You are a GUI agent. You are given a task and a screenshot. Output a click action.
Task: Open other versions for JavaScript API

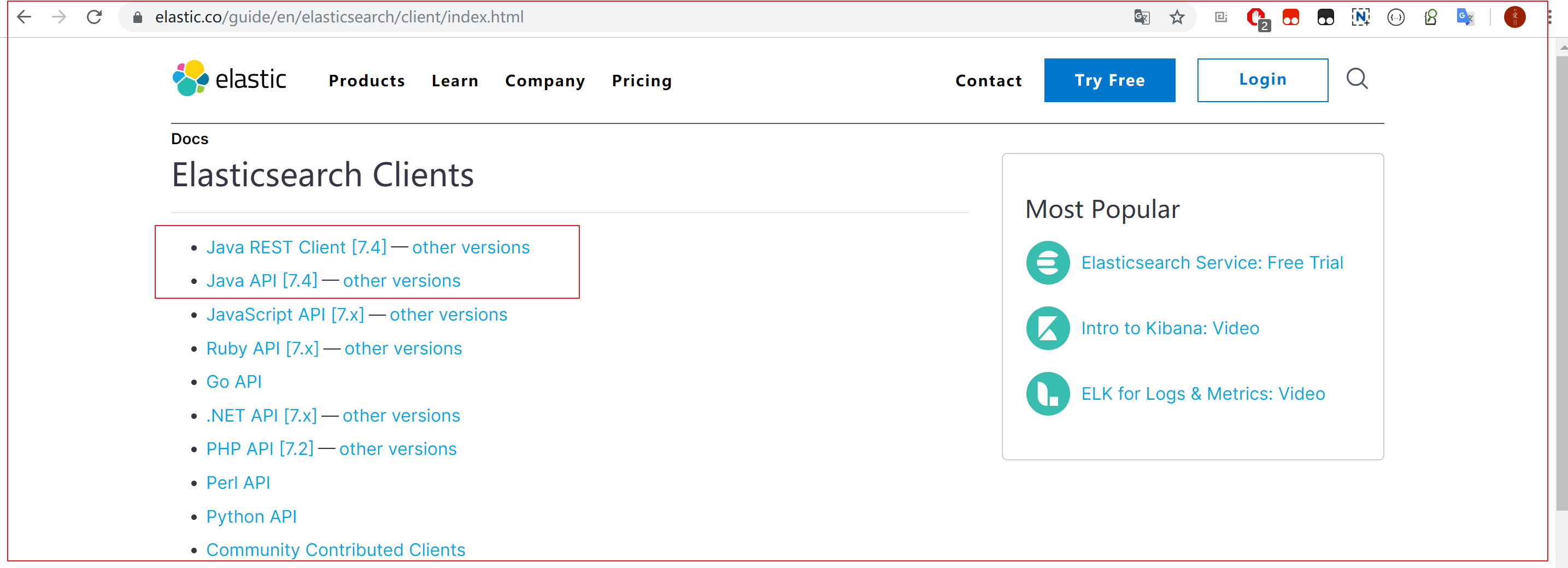coord(448,315)
